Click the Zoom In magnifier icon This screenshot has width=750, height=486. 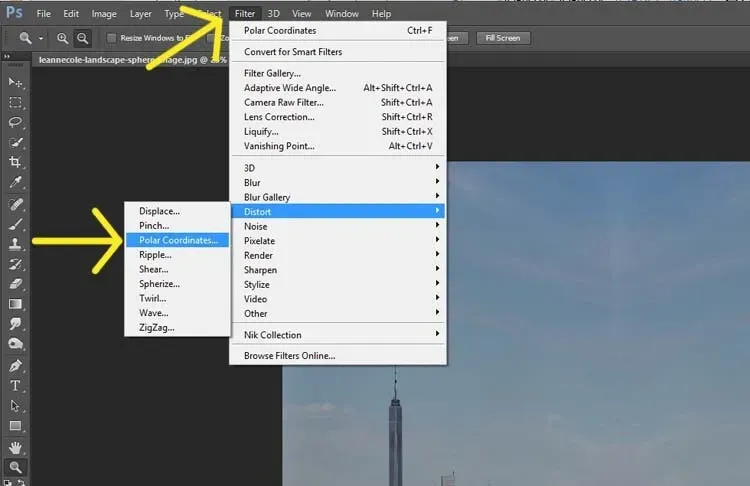[63, 38]
